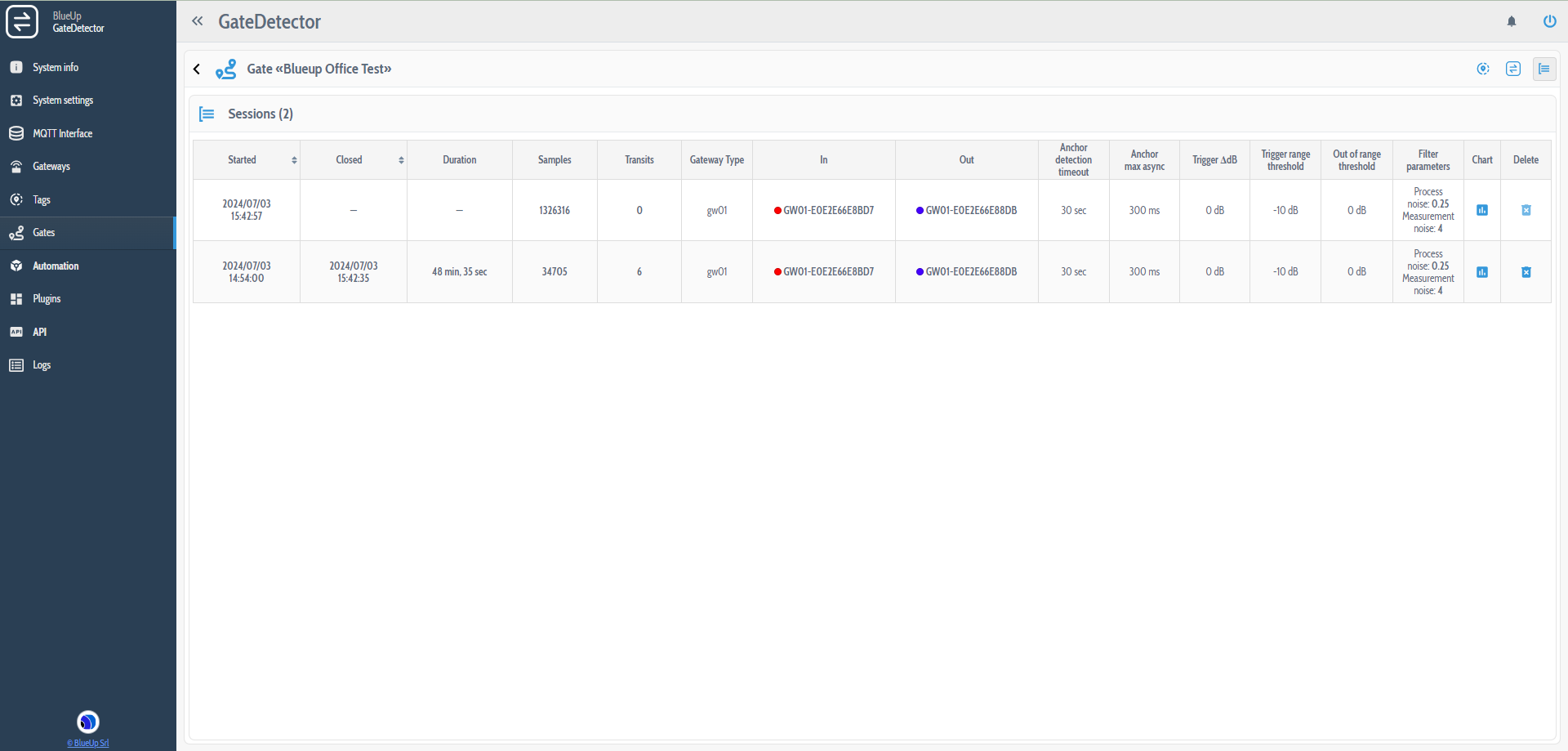This screenshot has width=1568, height=751.
Task: Delete the session started at 15:42:57
Action: tap(1526, 210)
